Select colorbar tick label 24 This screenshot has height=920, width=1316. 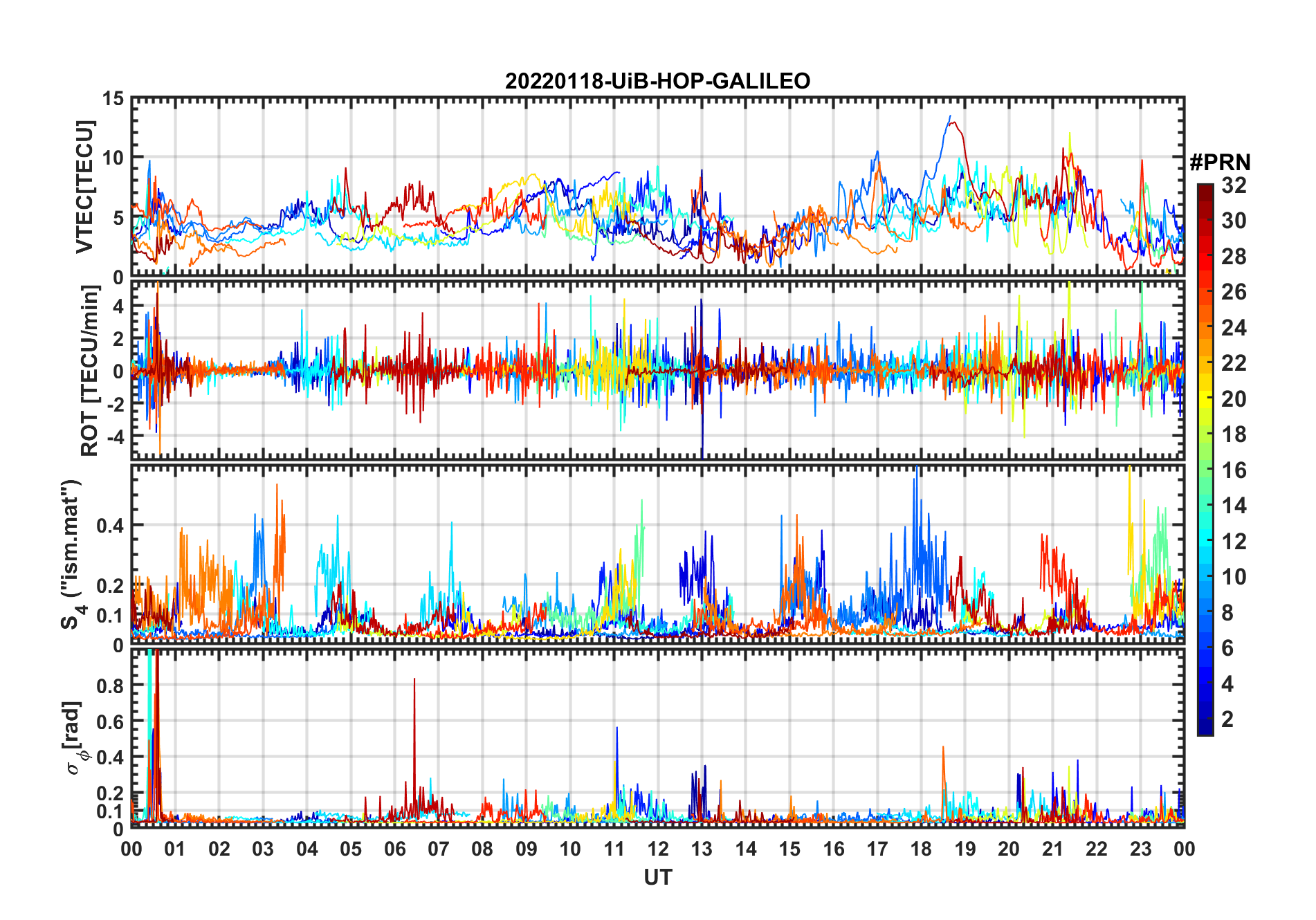coord(1234,327)
